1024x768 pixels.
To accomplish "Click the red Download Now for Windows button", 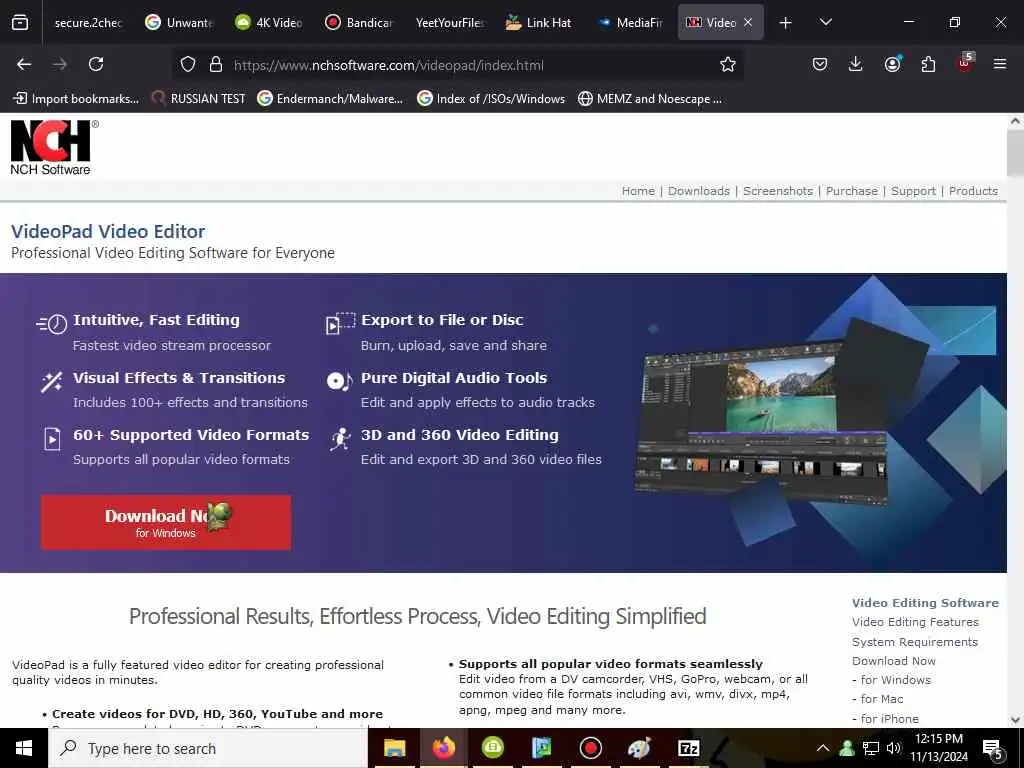I will (x=166, y=522).
